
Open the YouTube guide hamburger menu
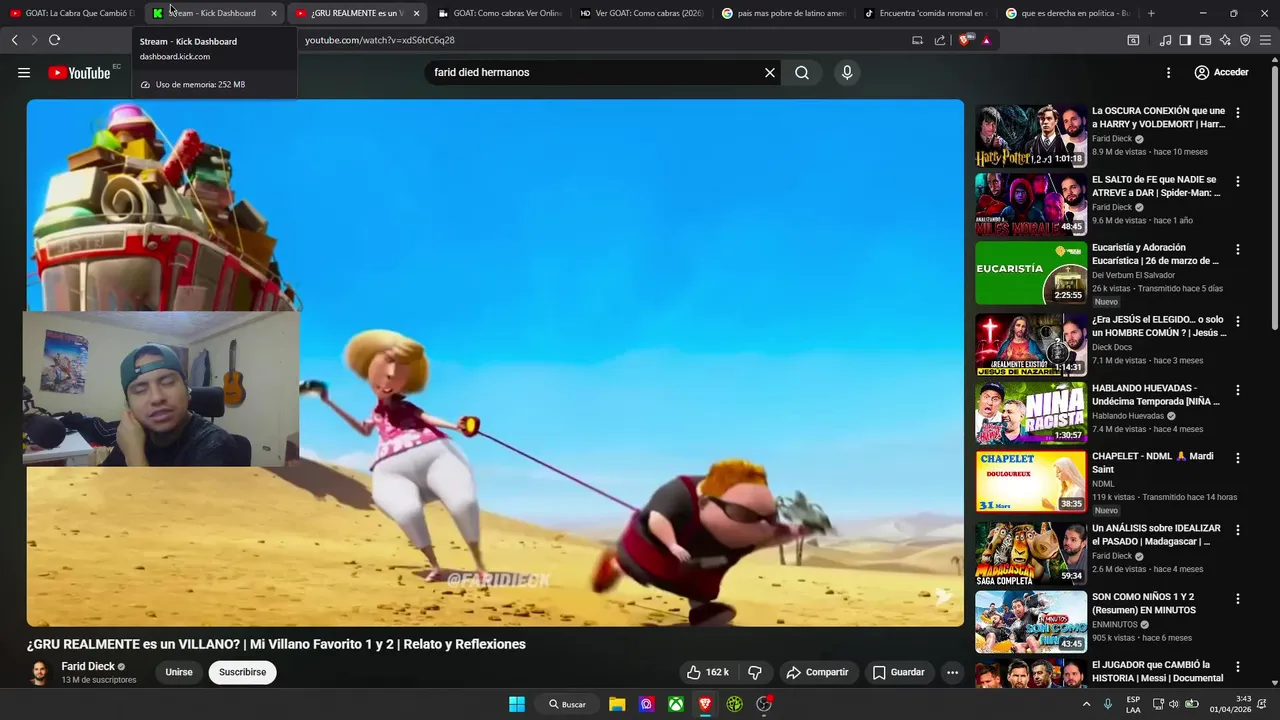(x=24, y=72)
